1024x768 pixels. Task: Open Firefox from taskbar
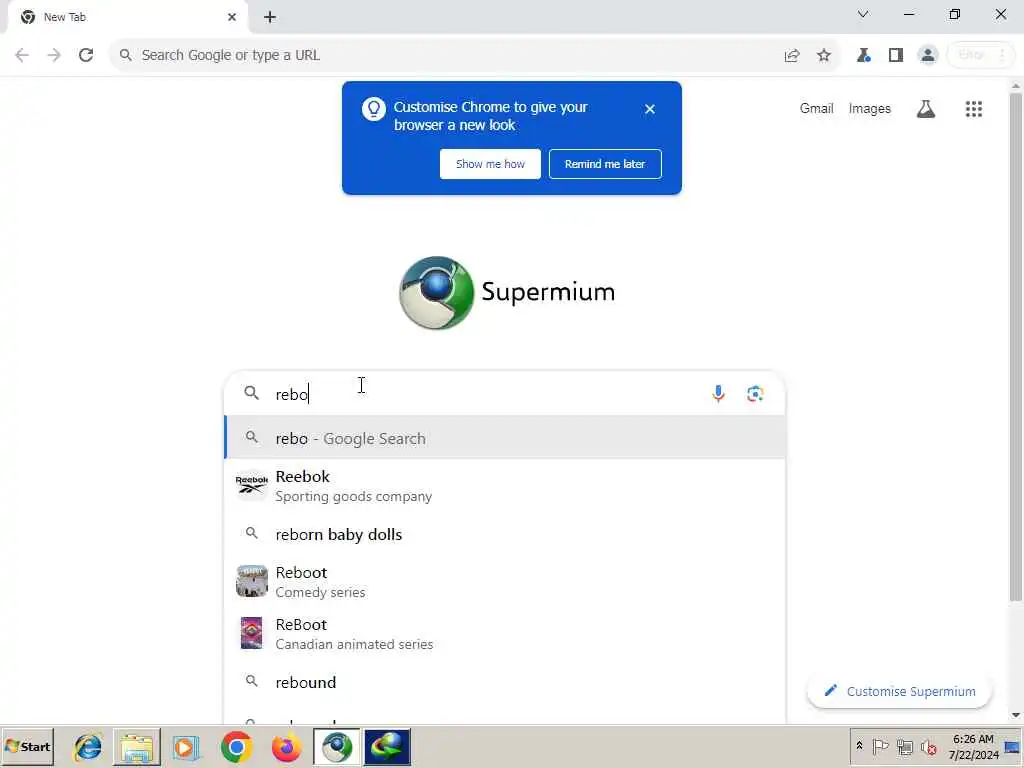pyautogui.click(x=285, y=747)
